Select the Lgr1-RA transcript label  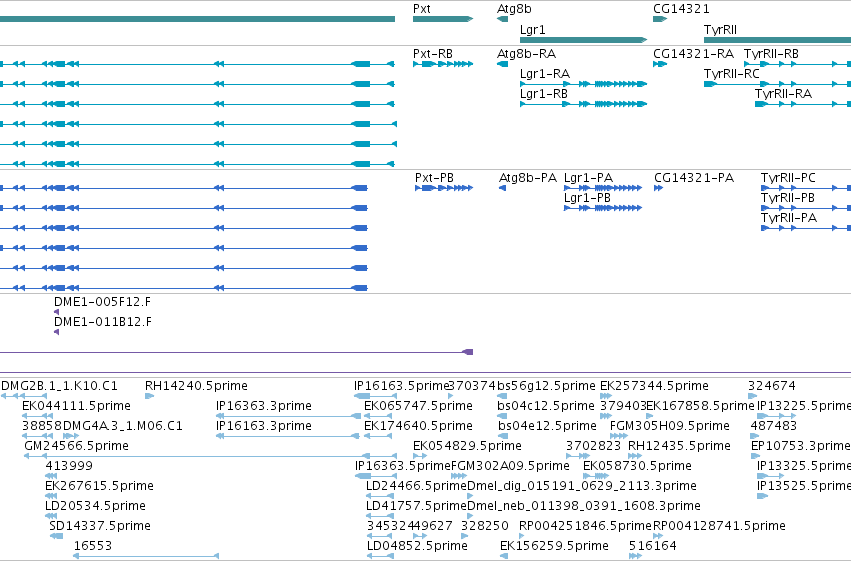pos(545,74)
